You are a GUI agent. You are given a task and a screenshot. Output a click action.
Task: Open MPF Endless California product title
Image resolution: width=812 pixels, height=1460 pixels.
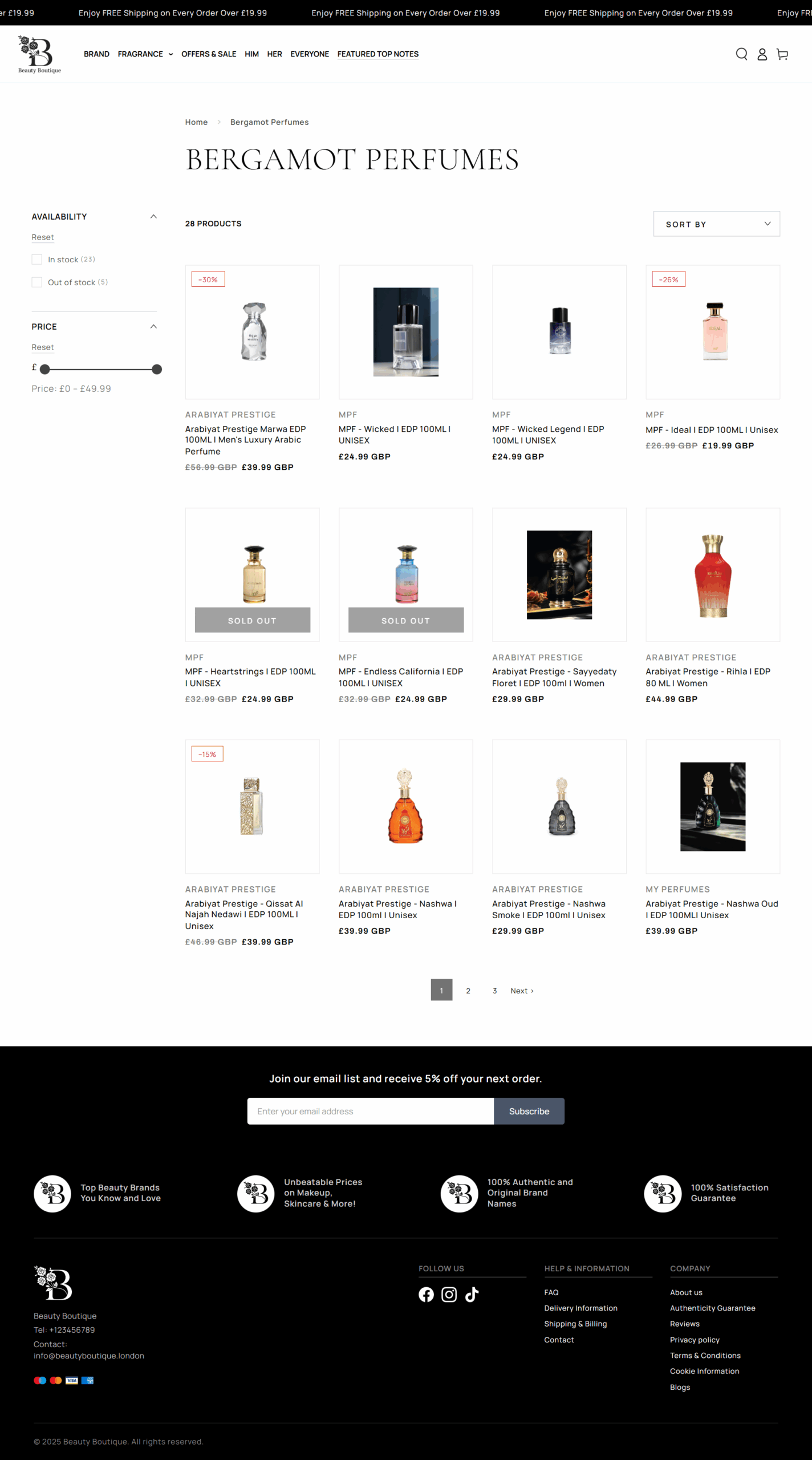click(x=401, y=678)
